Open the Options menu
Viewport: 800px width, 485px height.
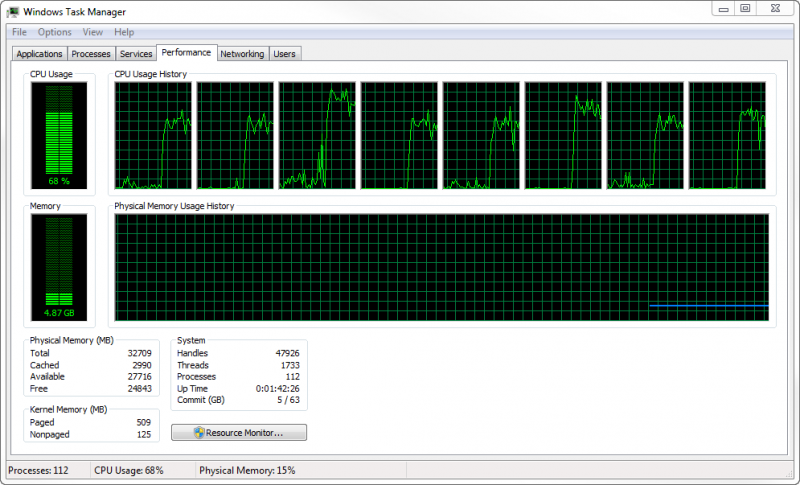click(x=55, y=32)
